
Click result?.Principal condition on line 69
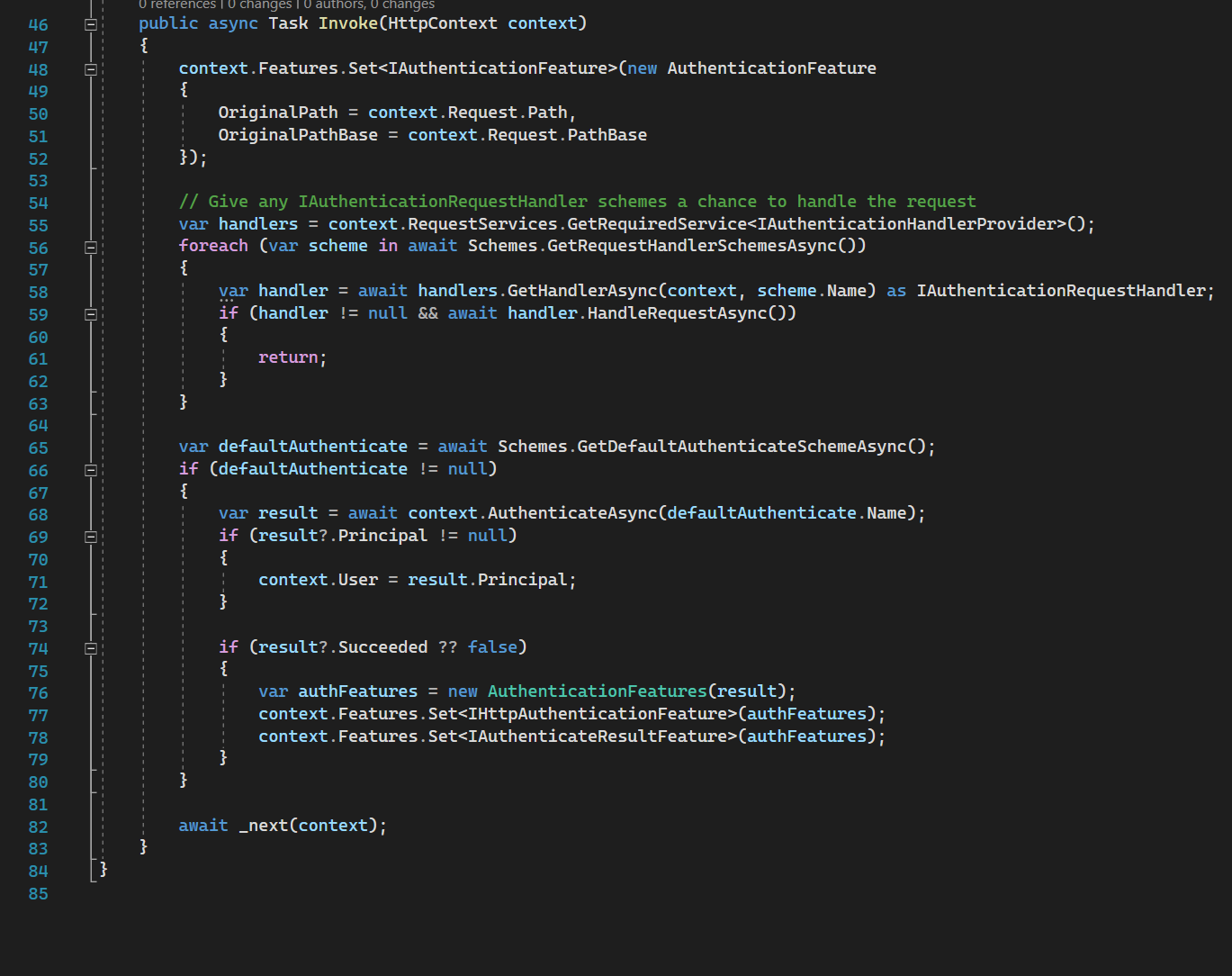click(x=343, y=536)
